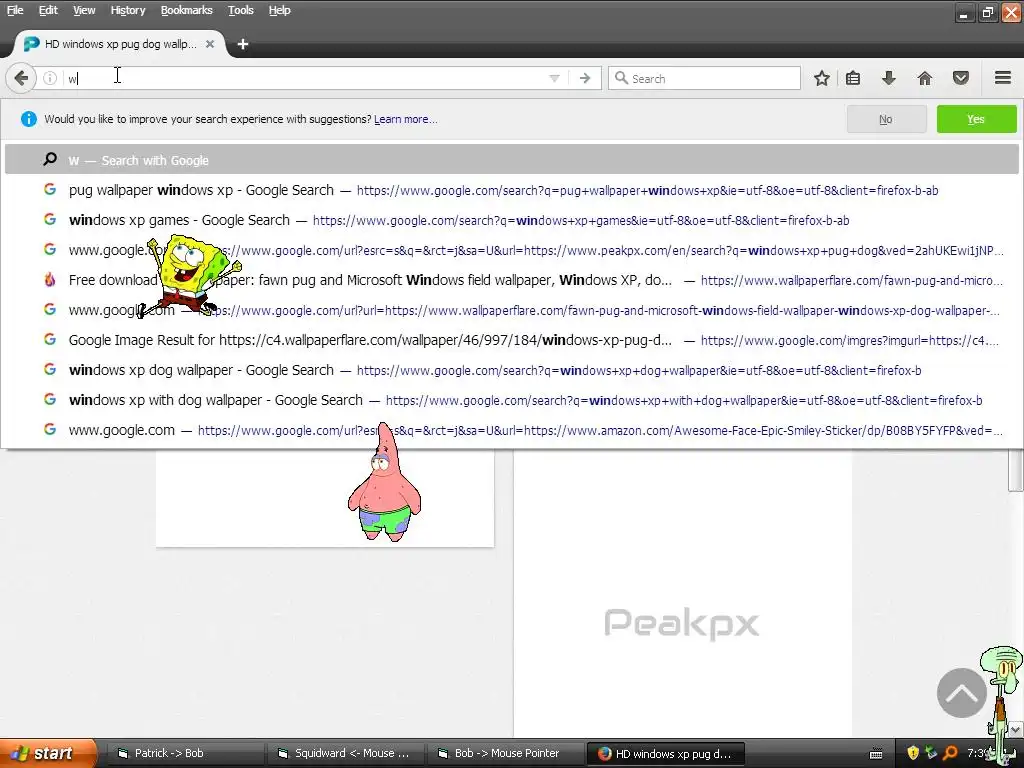The width and height of the screenshot is (1024, 768).
Task: Click the orange magnifier tray icon
Action: point(950,753)
